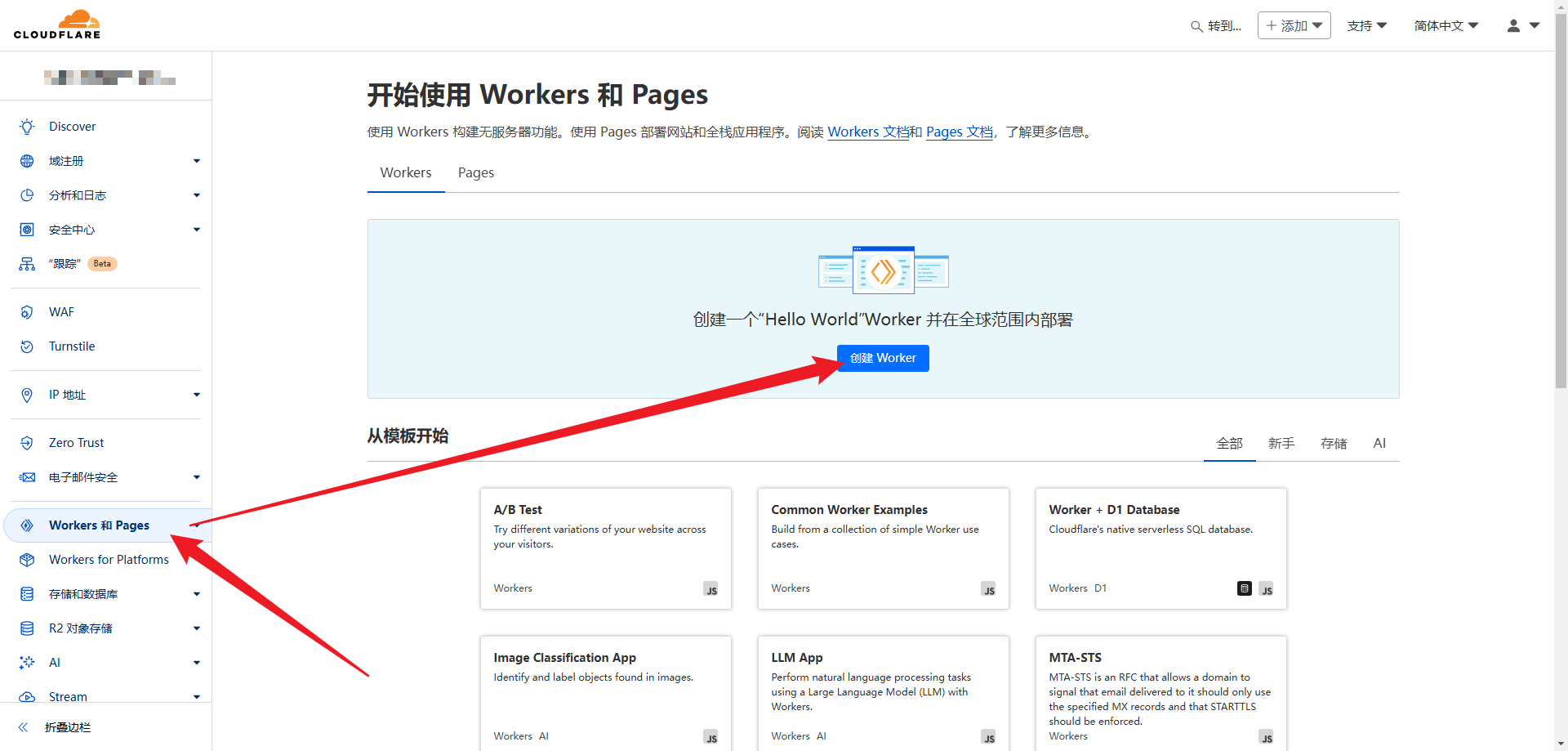
Task: Click the Workers for Platforms cube icon
Action: coord(27,560)
